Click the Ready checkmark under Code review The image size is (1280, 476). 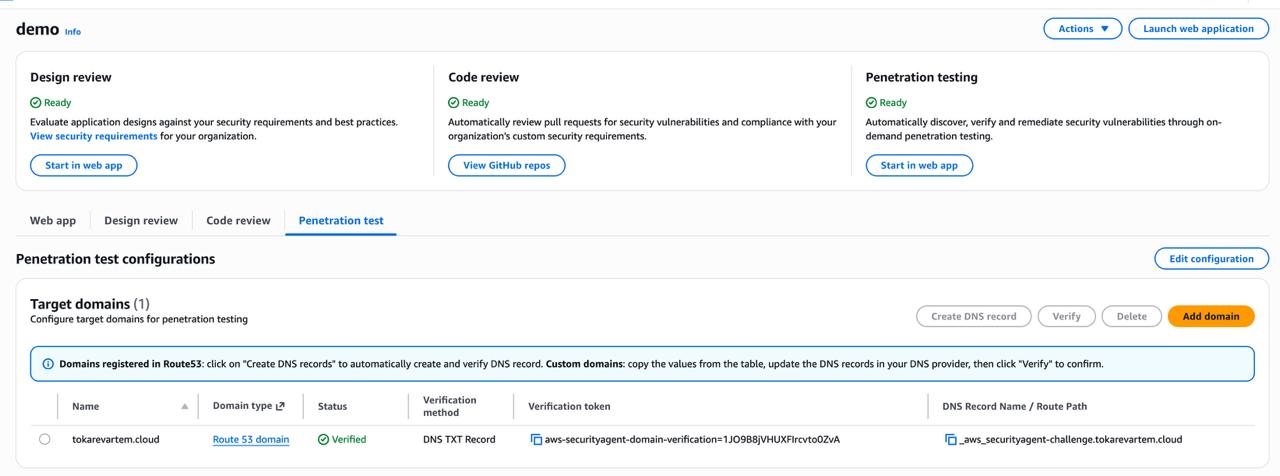click(x=454, y=103)
